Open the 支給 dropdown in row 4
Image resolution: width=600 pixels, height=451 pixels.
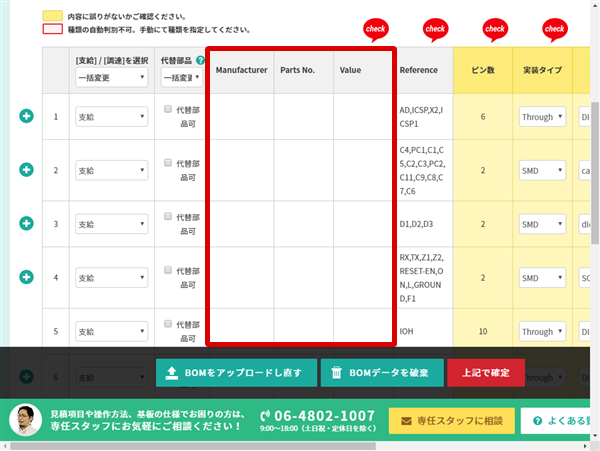(112, 278)
